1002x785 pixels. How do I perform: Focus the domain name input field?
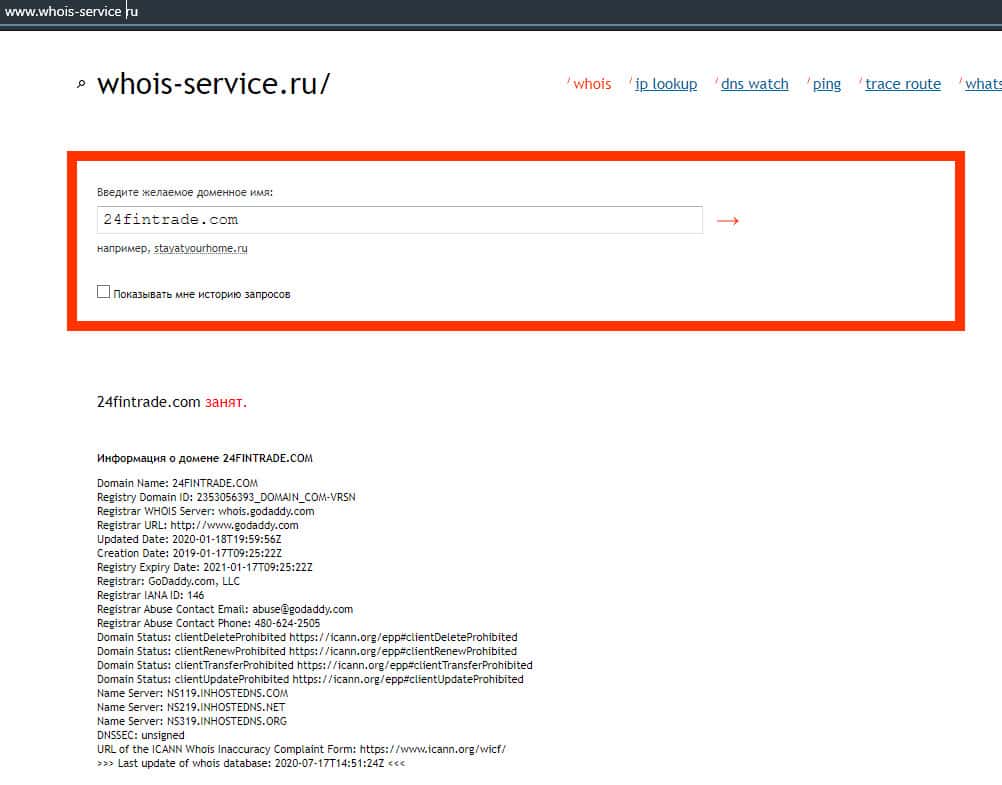coord(400,220)
